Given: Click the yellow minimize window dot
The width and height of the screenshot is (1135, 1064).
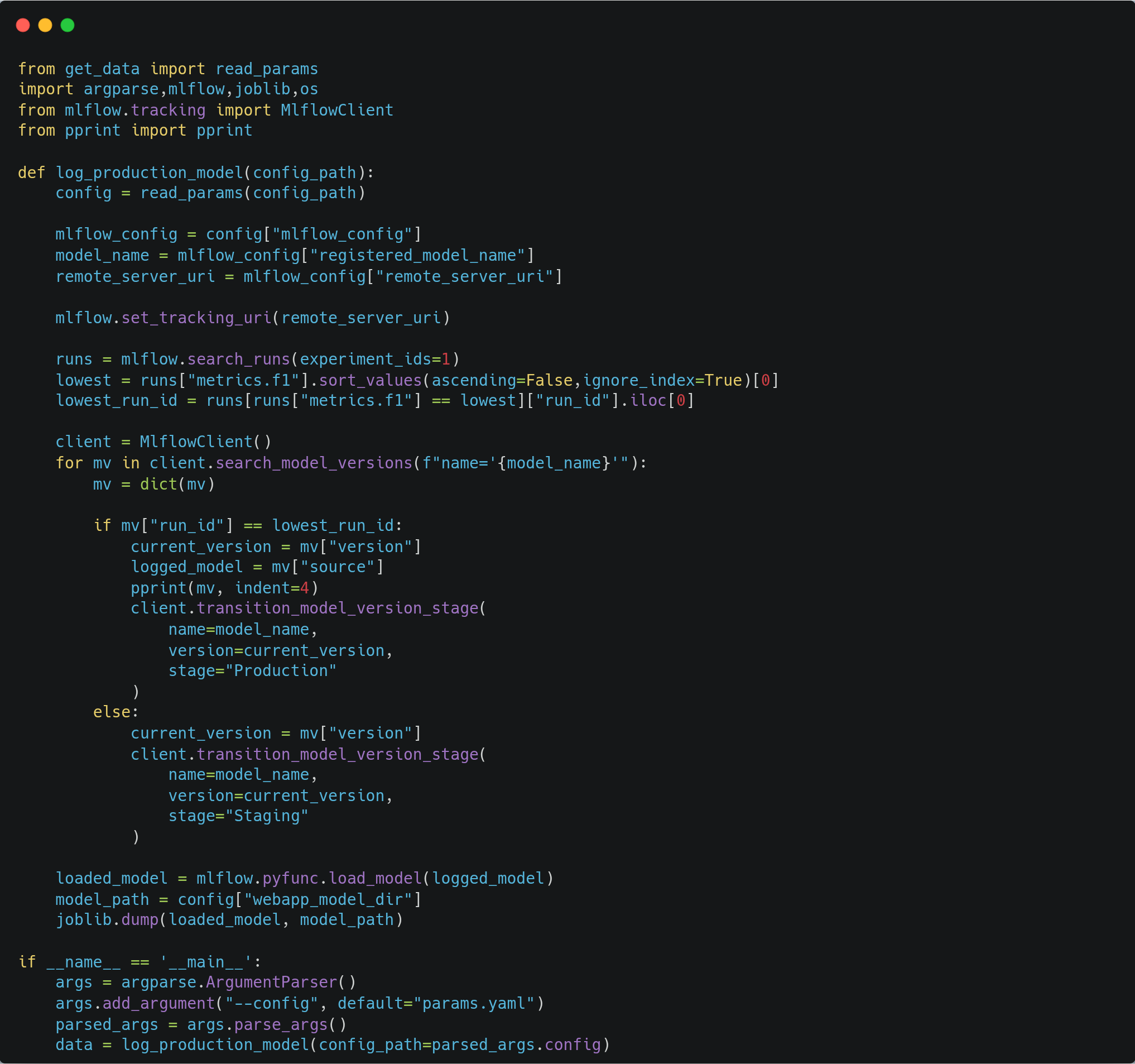Looking at the screenshot, I should pos(45,25).
